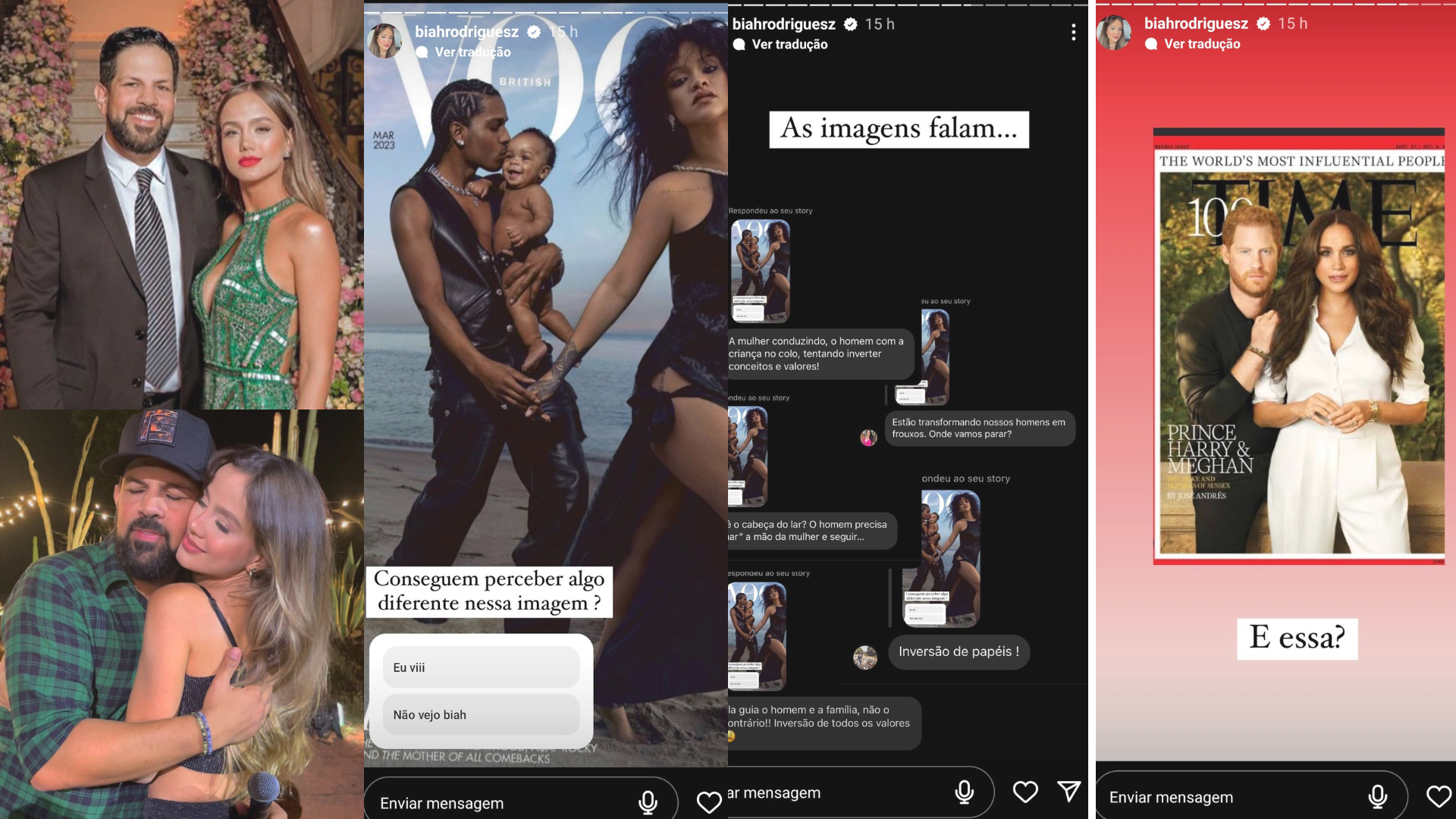The width and height of the screenshot is (1456, 819).
Task: Click the 'Inversão de papéis !' message bubble
Action: tap(959, 651)
